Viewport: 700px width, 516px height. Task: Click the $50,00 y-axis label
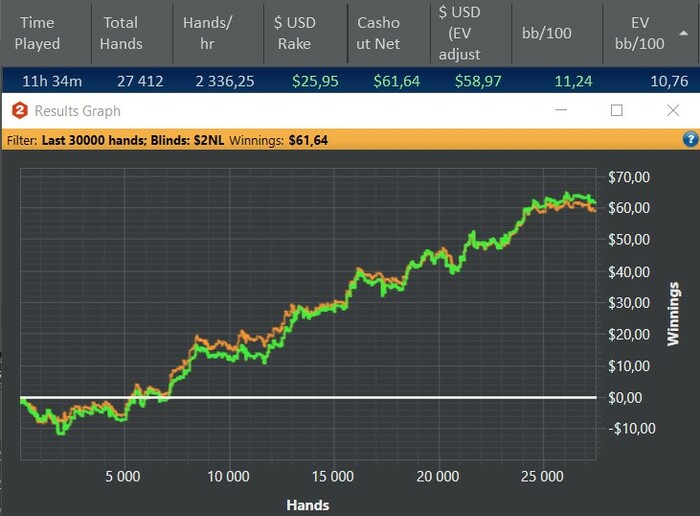coord(629,240)
